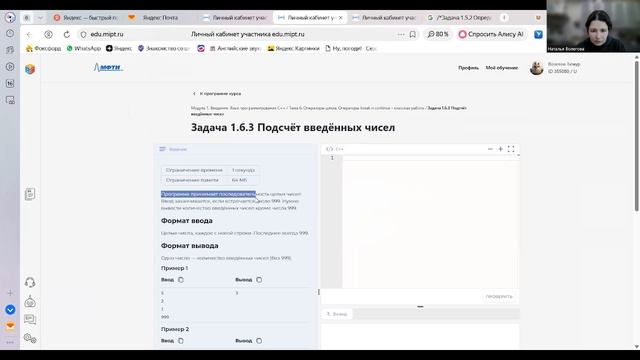Reload the edu.mipt.ru page
This screenshot has width=640, height=360.
pyautogui.click(x=67, y=35)
